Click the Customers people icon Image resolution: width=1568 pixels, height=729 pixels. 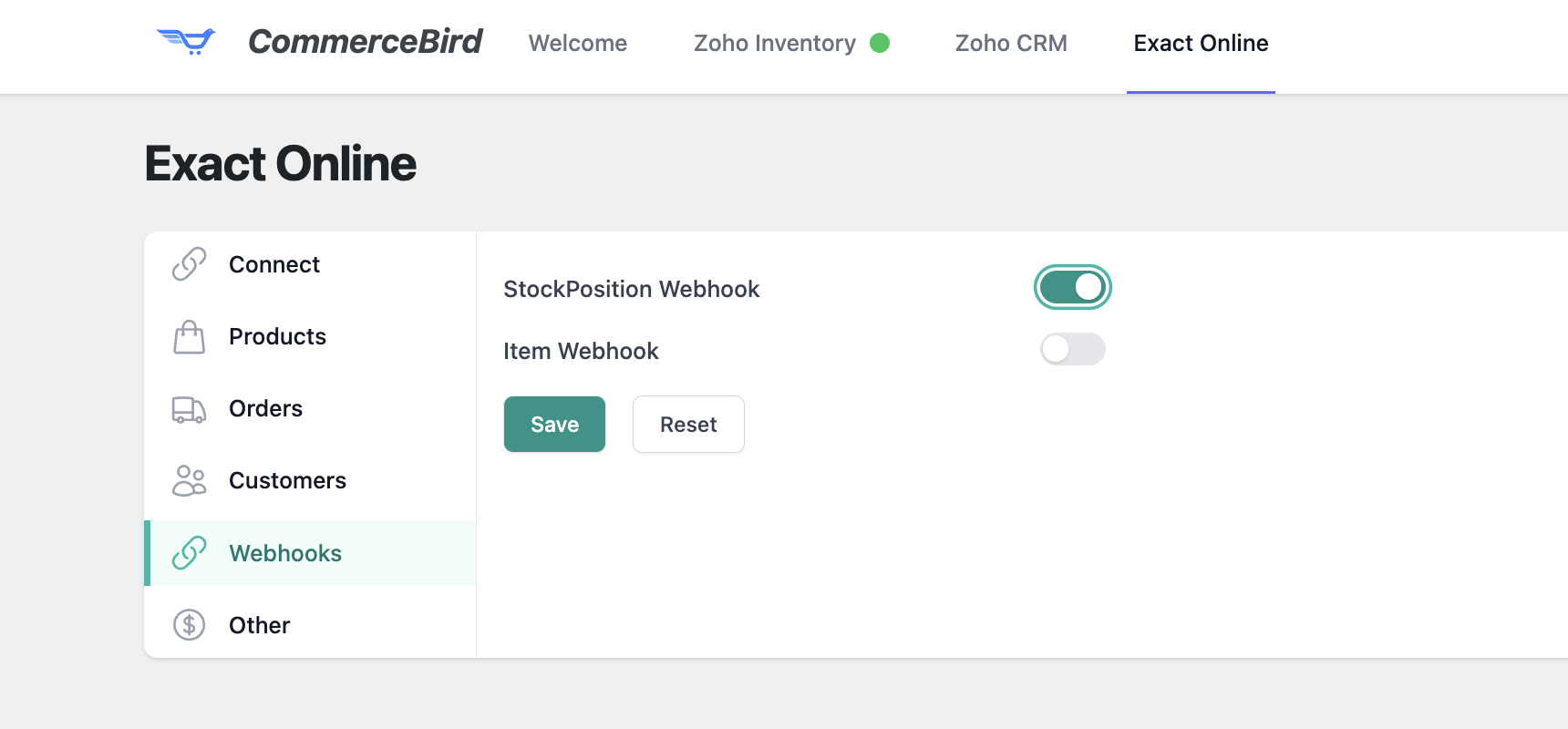tap(189, 481)
